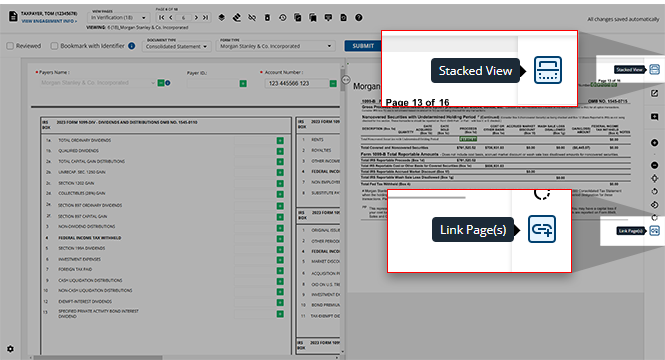Jump to the last page
Screen dimensions: 665x360
pyautogui.click(x=205, y=17)
